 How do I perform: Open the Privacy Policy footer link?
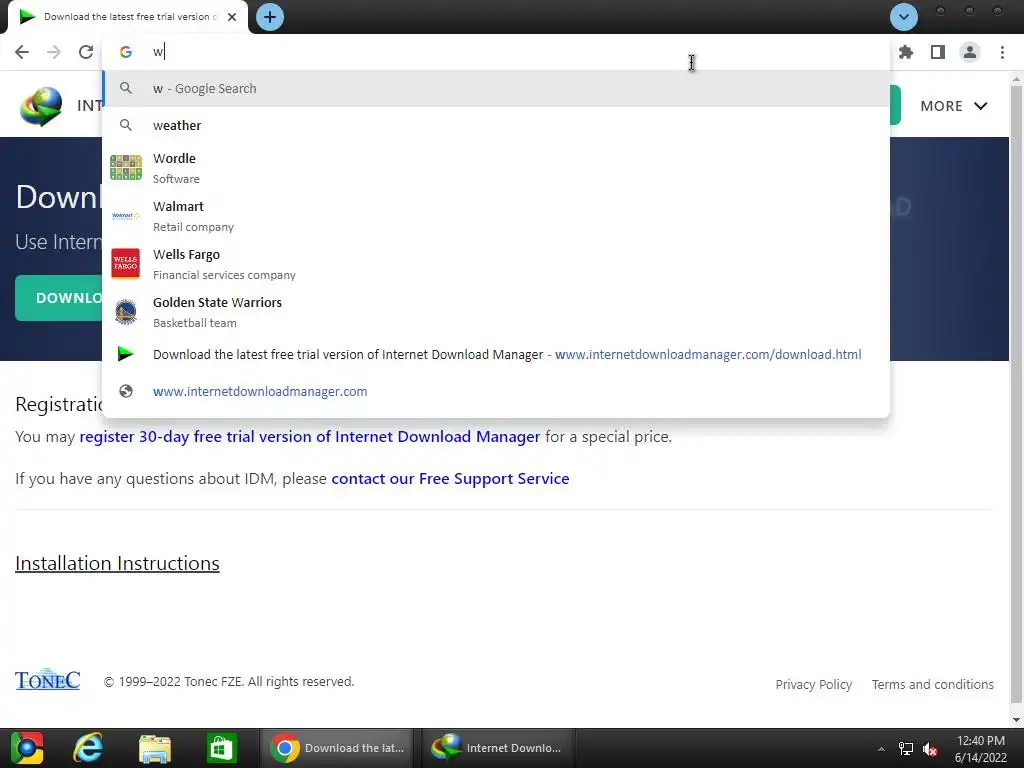(x=813, y=684)
